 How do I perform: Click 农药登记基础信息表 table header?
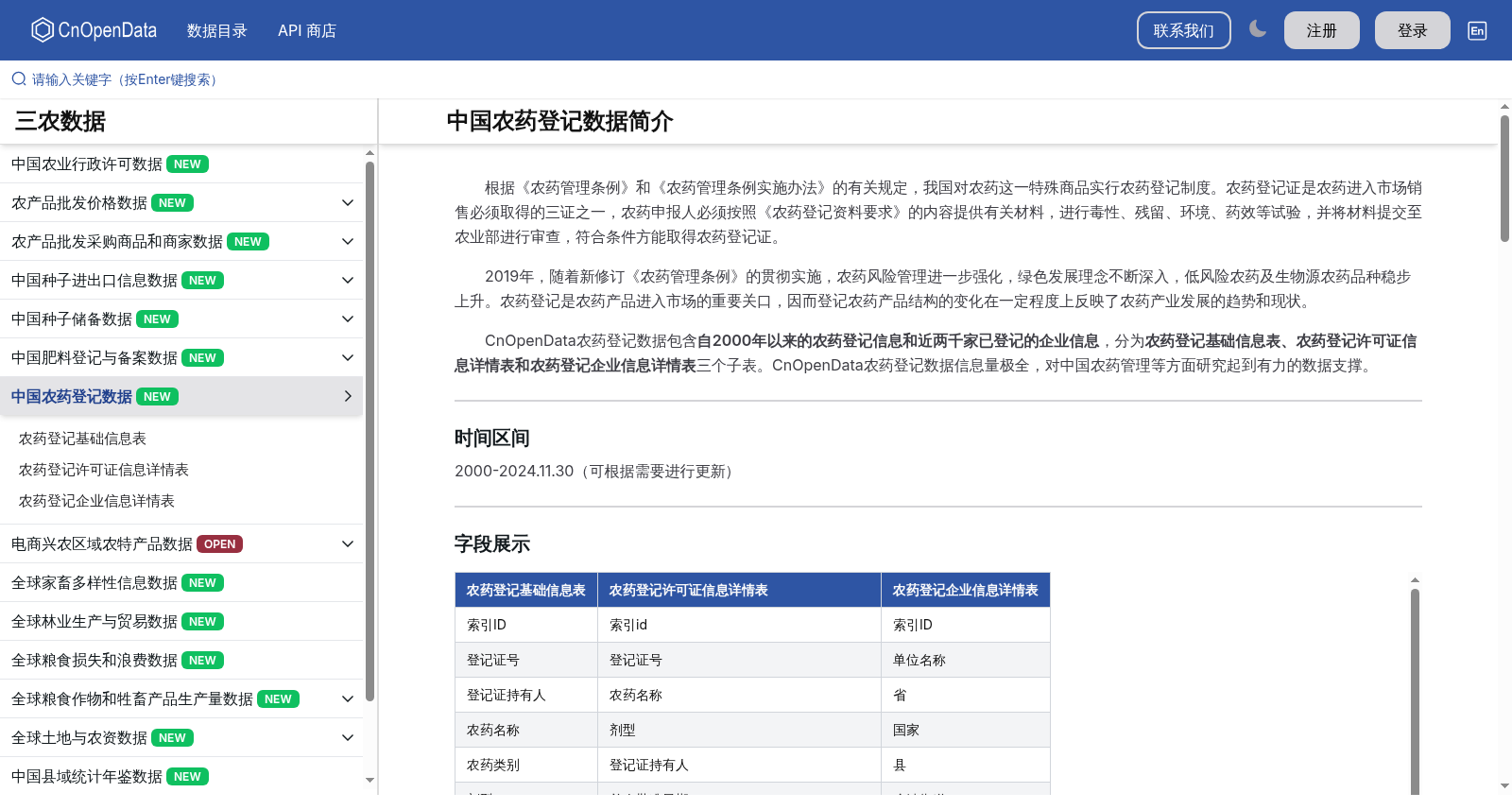click(x=526, y=590)
